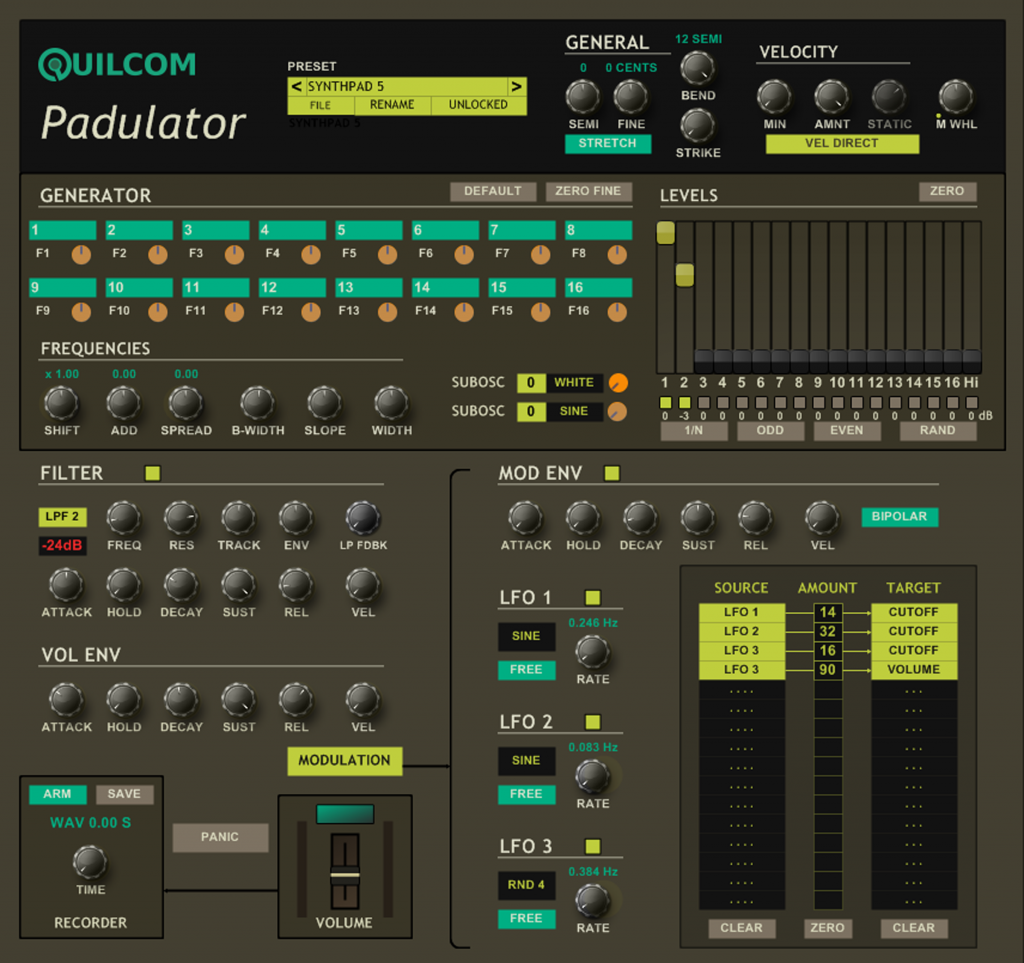Toggle the LFO 2 enable square
The image size is (1024, 963).
pyautogui.click(x=593, y=722)
